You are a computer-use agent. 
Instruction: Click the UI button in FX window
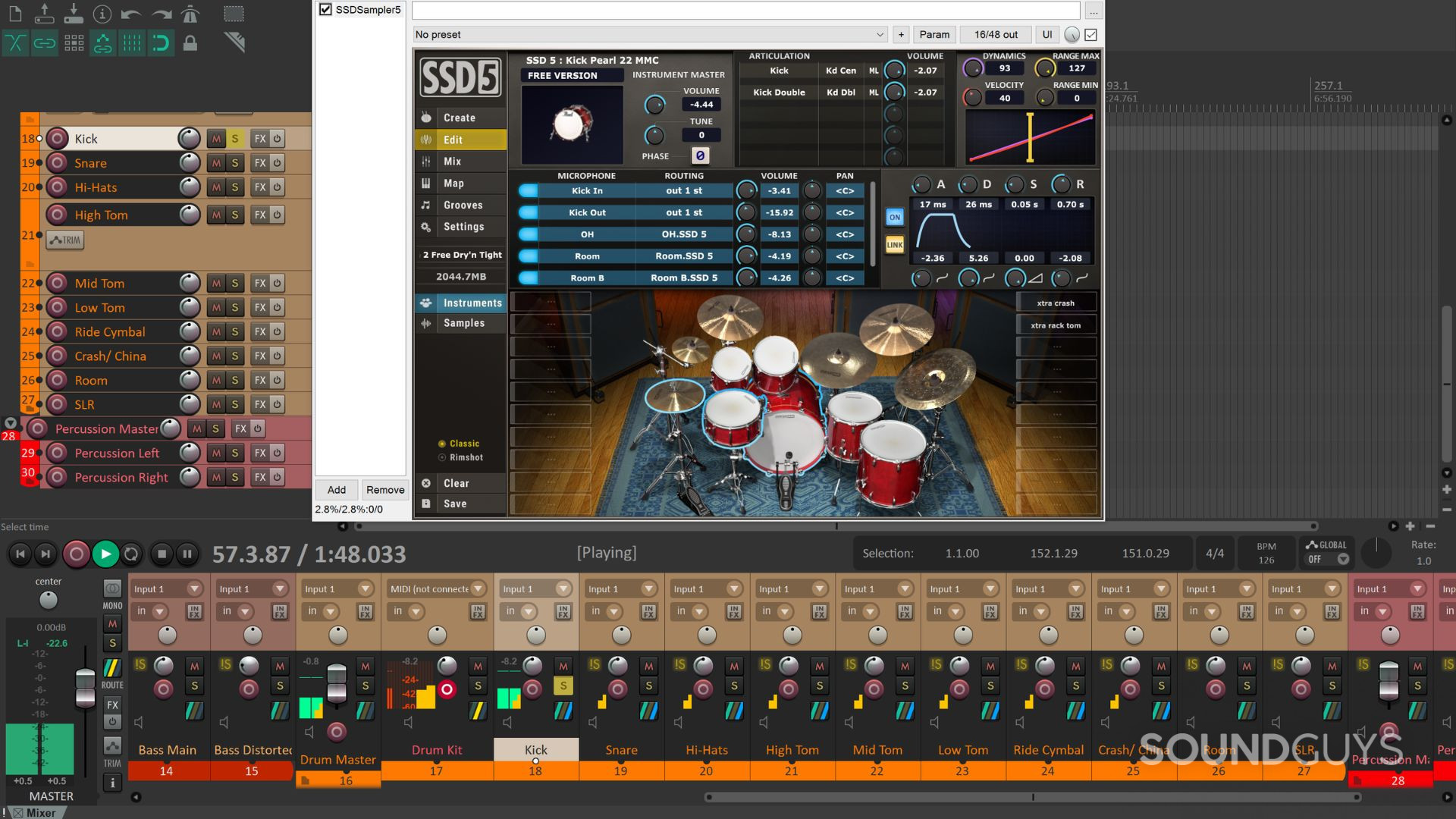[1047, 35]
